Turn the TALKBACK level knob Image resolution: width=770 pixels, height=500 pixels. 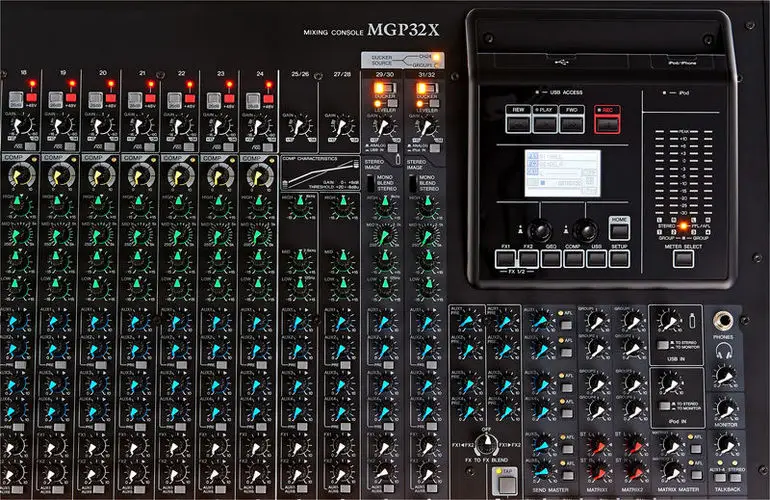point(726,444)
